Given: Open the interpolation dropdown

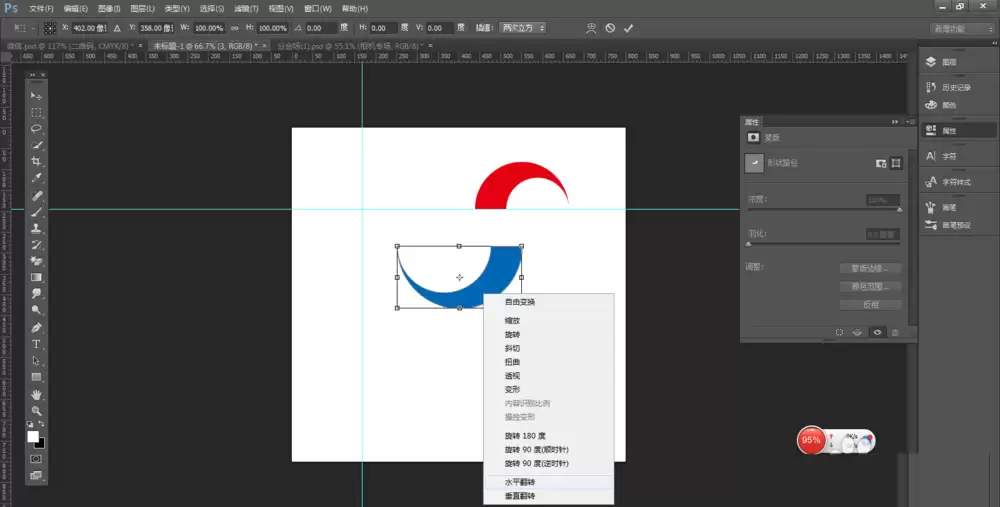Looking at the screenshot, I should [522, 28].
